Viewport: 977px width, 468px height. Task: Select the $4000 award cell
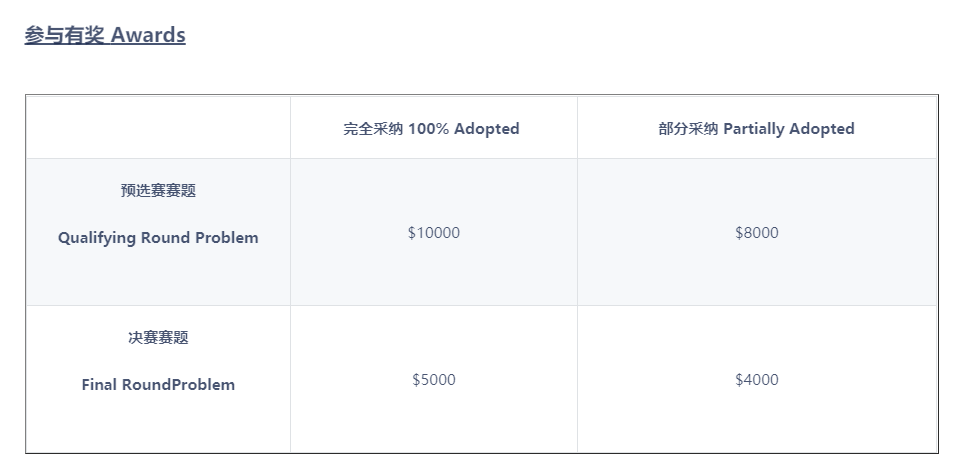click(x=756, y=380)
